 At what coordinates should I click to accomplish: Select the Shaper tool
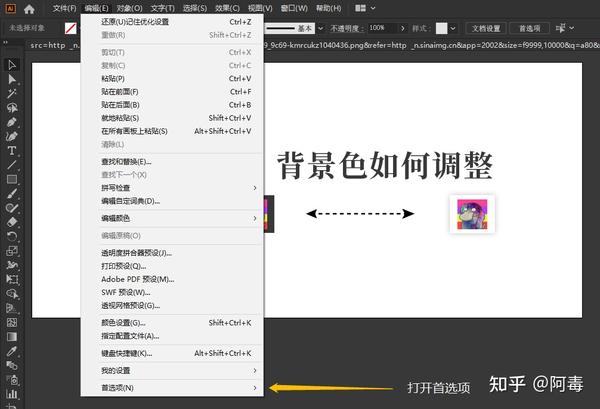12,208
